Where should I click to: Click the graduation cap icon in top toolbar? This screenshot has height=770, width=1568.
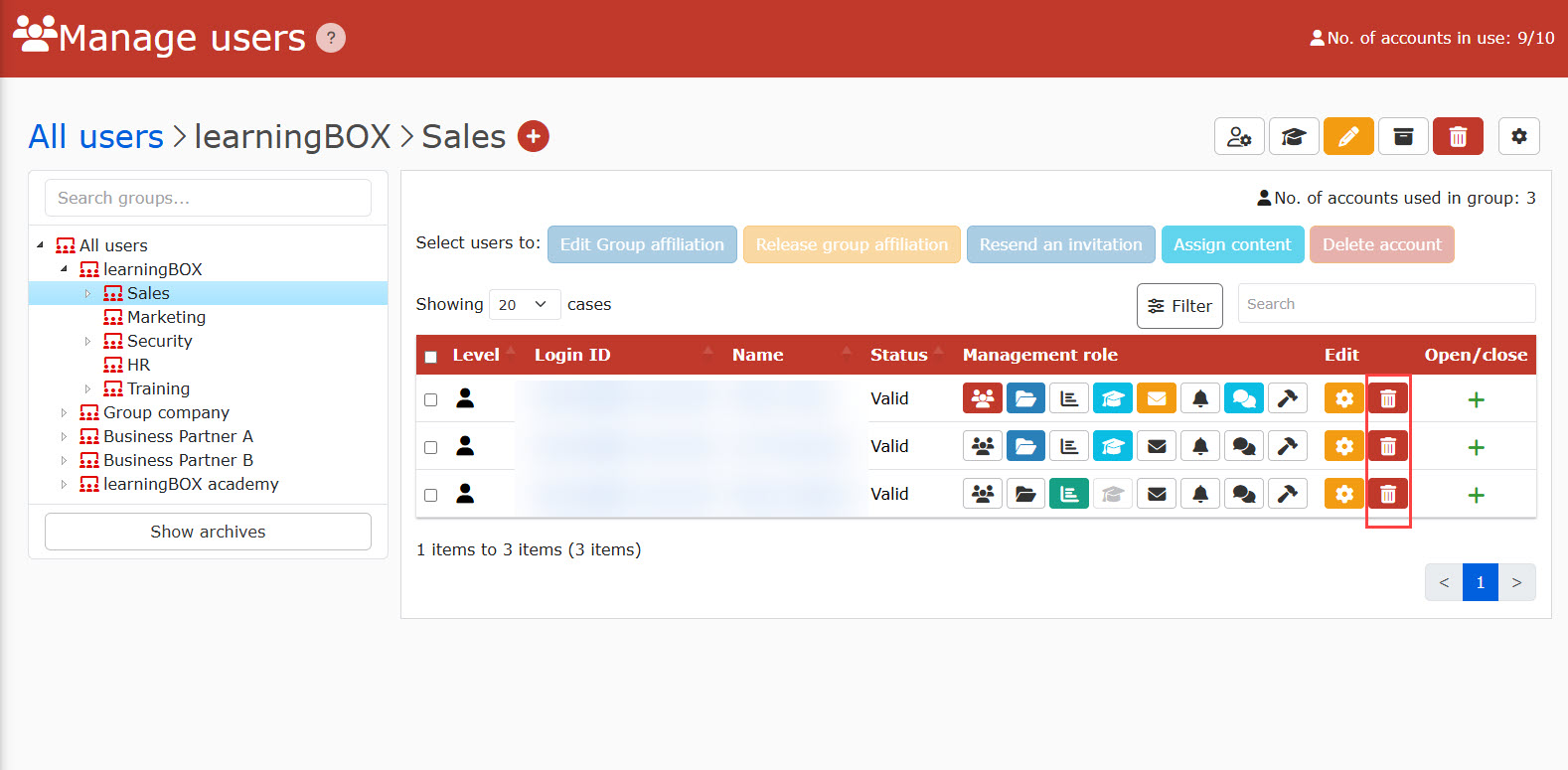tap(1293, 136)
